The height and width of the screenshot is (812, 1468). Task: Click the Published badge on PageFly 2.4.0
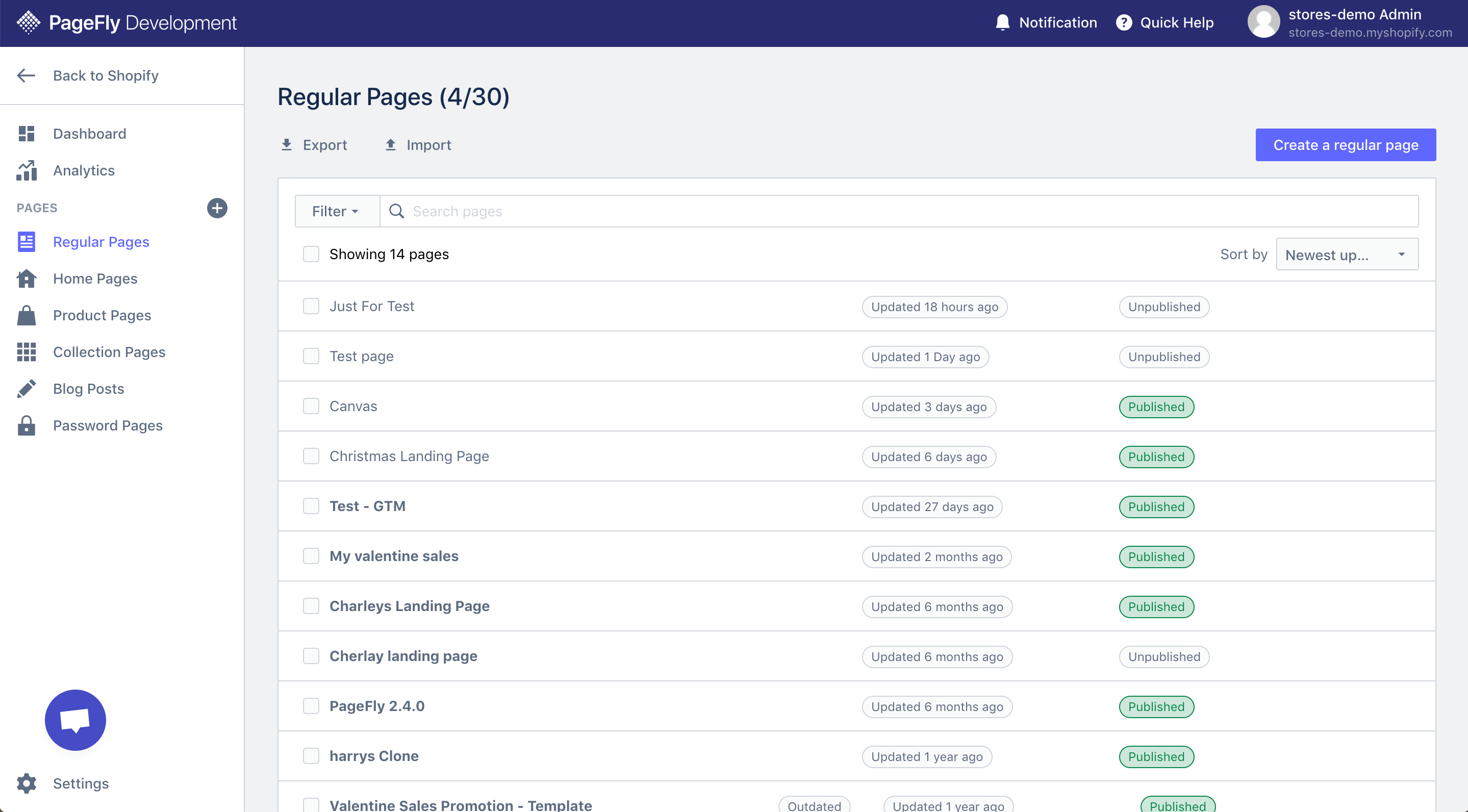[1156, 706]
